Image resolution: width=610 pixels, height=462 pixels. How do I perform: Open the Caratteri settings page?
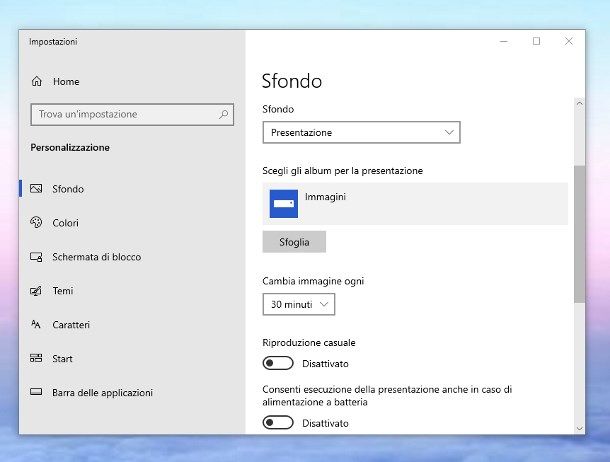[x=132, y=324]
